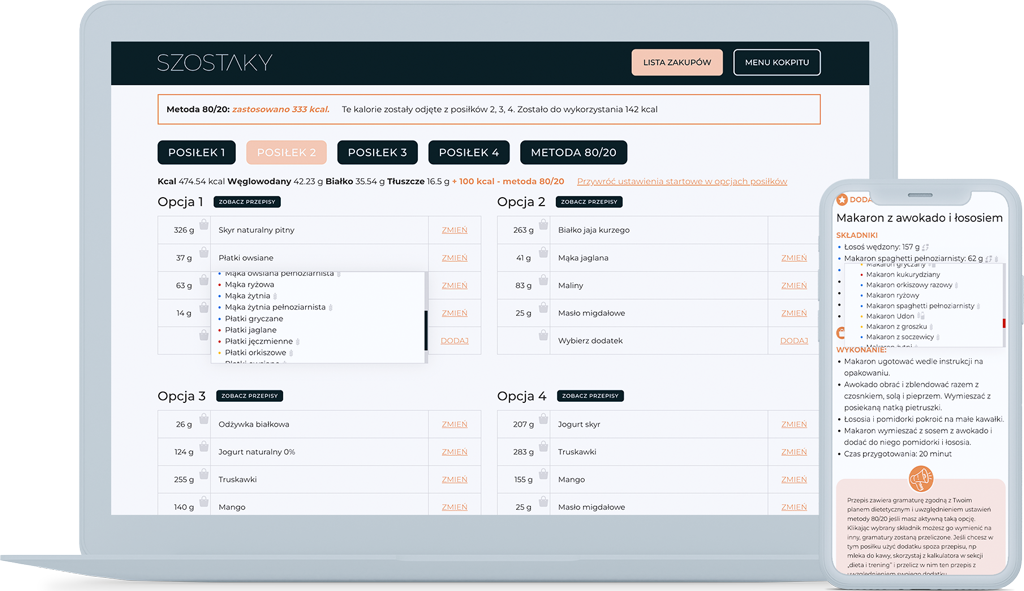Click basket icon beside Jogurt skyr

coord(543,420)
